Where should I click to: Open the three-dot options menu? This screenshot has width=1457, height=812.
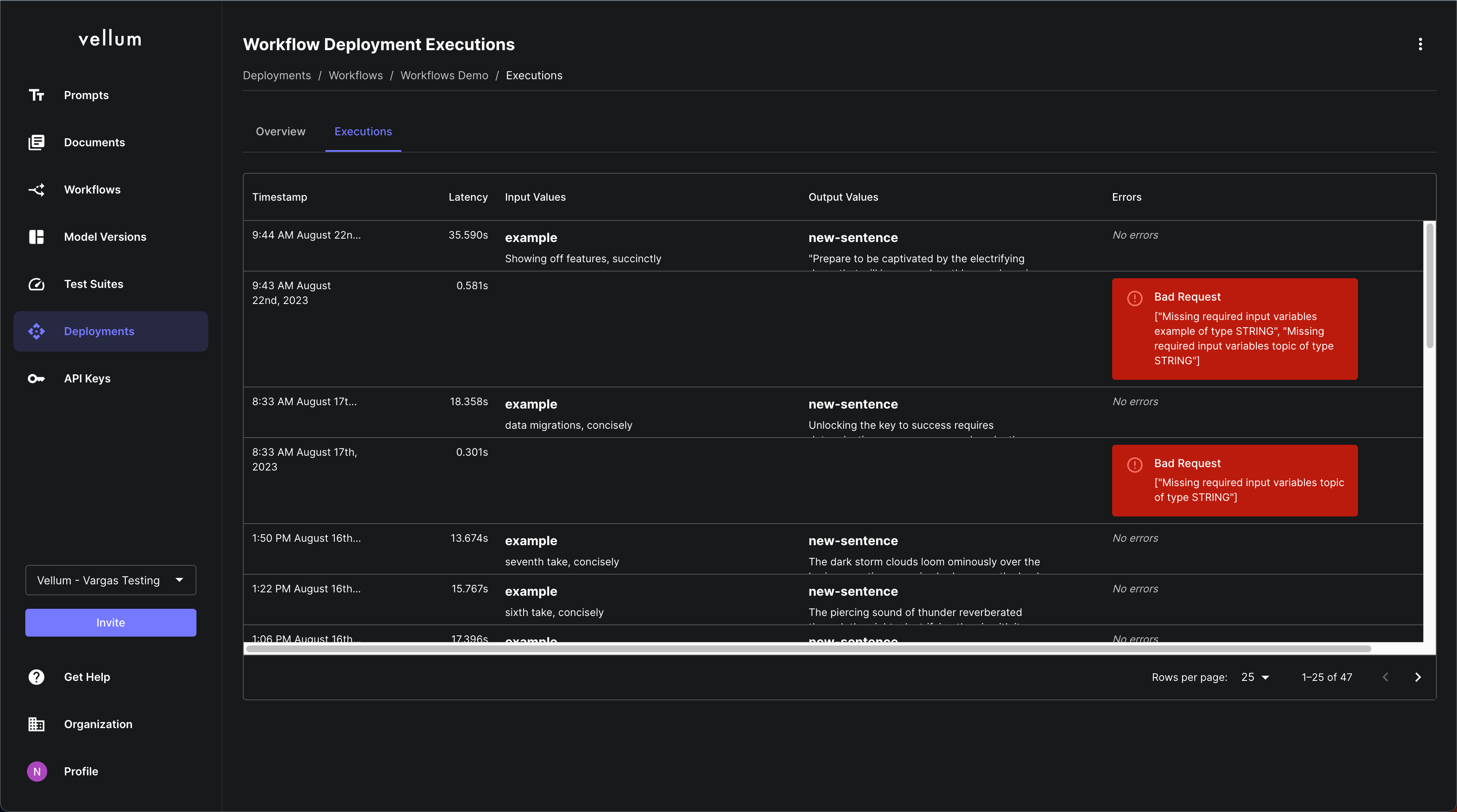[x=1420, y=44]
